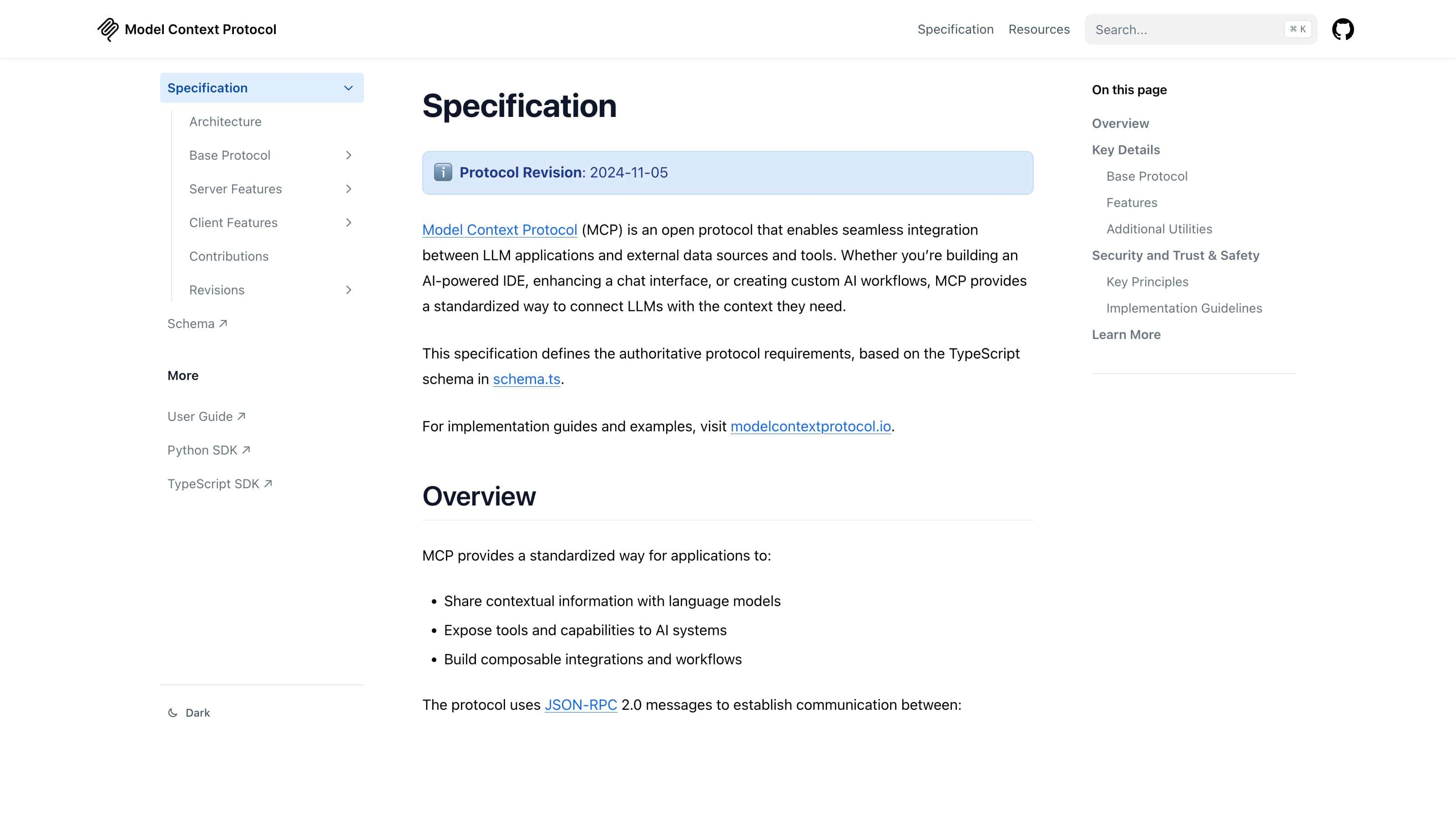Open the Resources top navigation item
The width and height of the screenshot is (1456, 819).
click(1039, 30)
